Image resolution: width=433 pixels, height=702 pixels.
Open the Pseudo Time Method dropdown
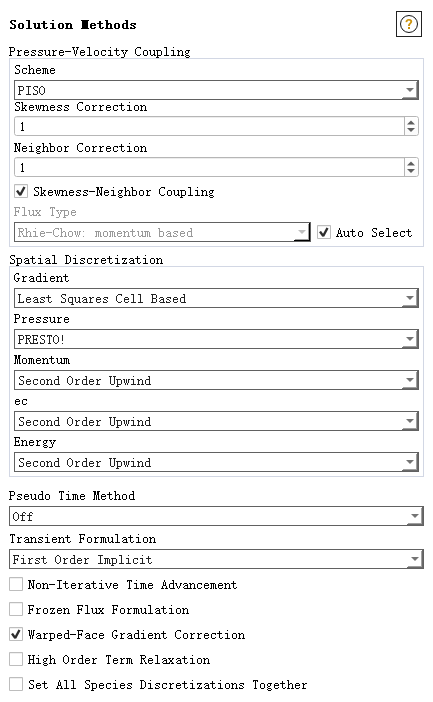pos(216,516)
